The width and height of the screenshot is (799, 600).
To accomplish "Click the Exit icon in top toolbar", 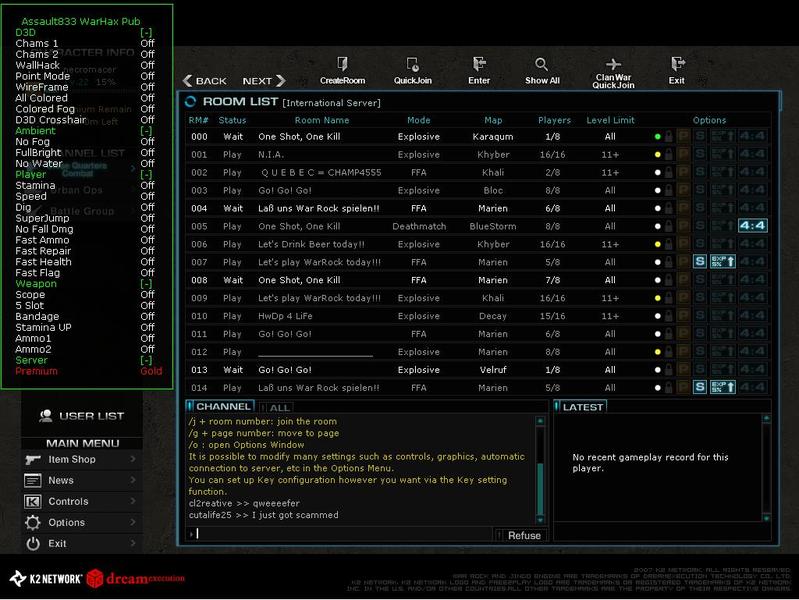I will point(677,64).
